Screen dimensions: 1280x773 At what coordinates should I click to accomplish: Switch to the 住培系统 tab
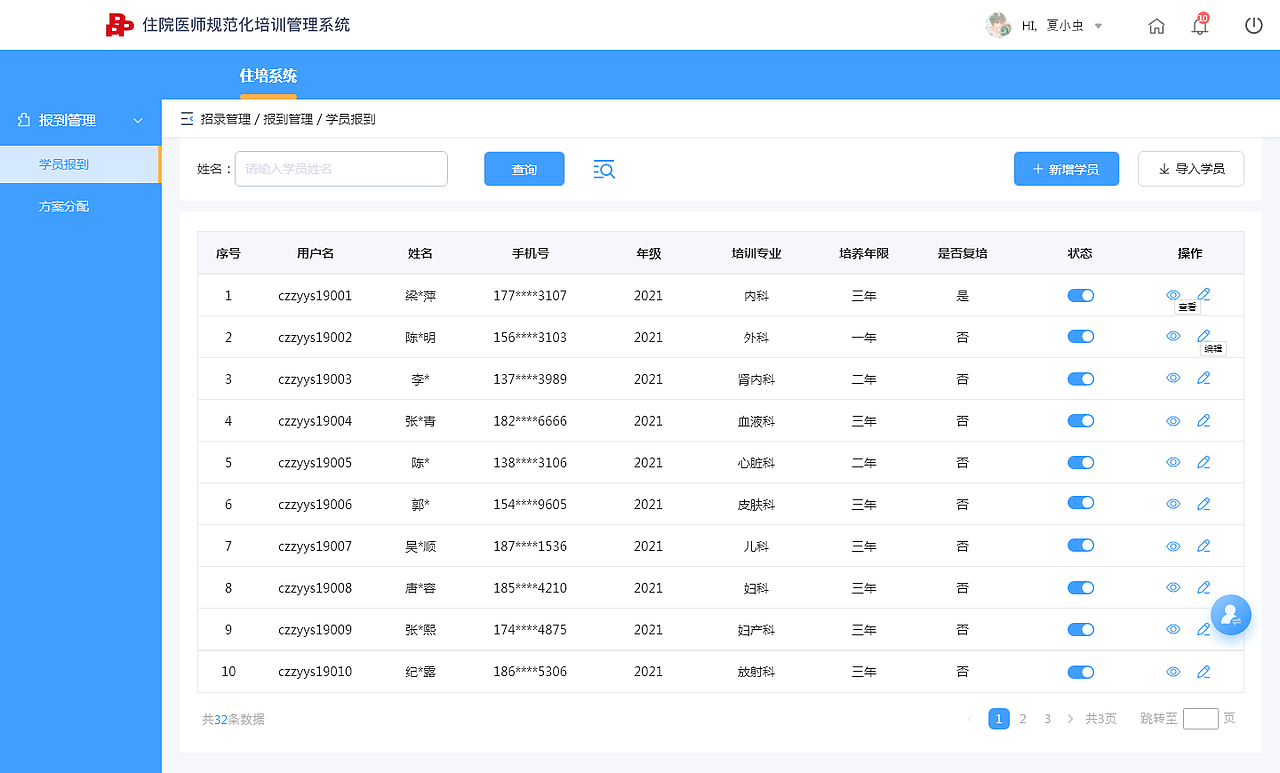[267, 75]
